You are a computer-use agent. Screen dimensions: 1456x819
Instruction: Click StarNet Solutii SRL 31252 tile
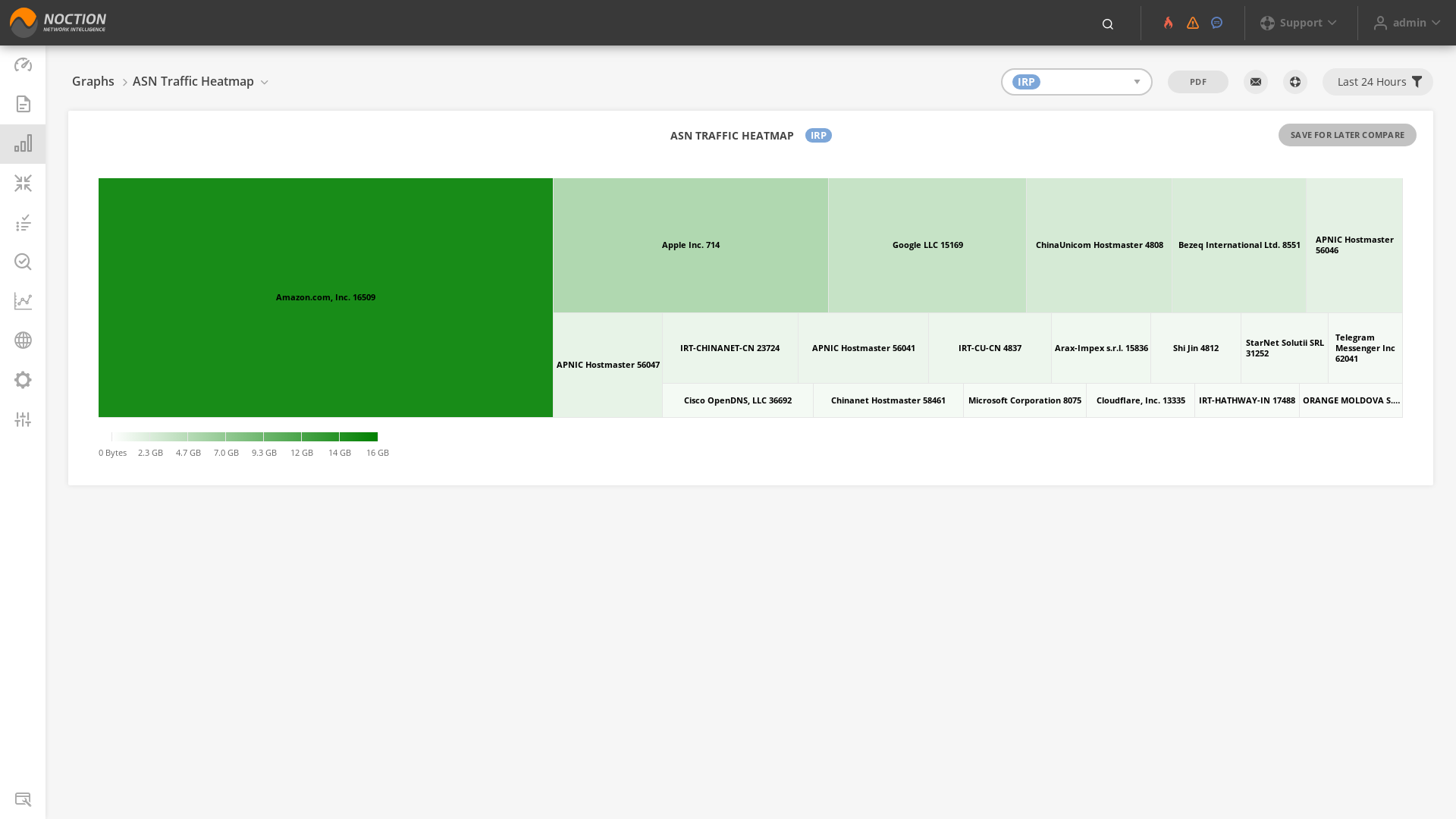(x=1285, y=348)
